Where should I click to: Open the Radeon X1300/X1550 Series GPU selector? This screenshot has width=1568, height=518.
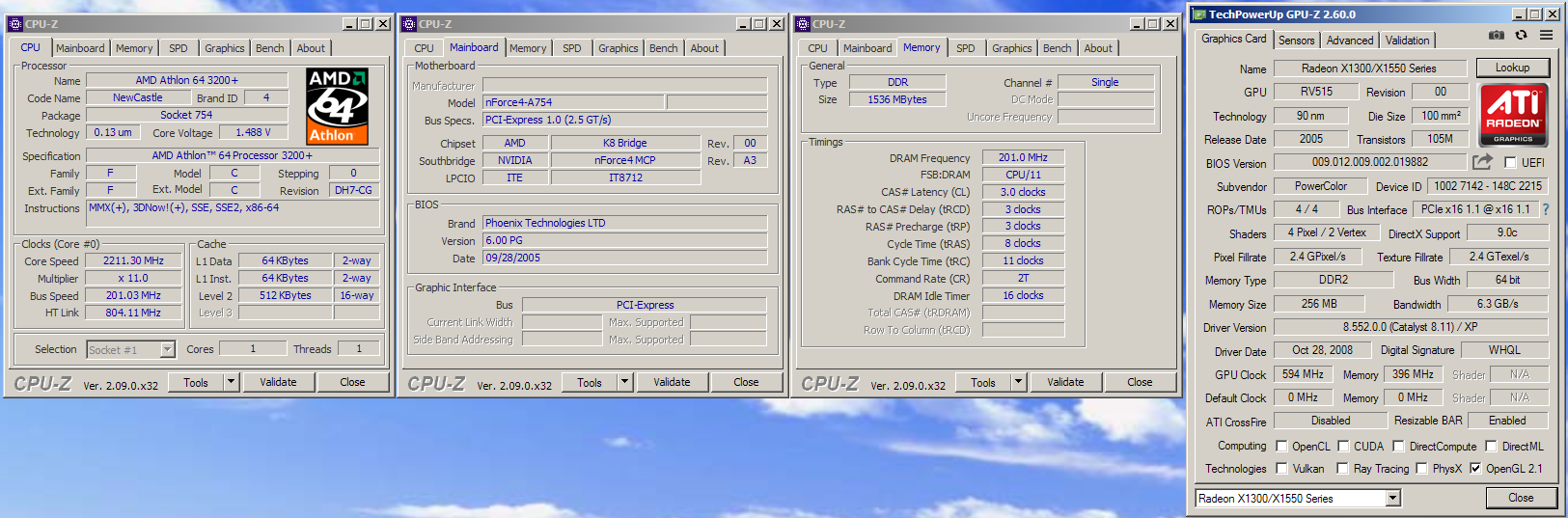(1392, 499)
